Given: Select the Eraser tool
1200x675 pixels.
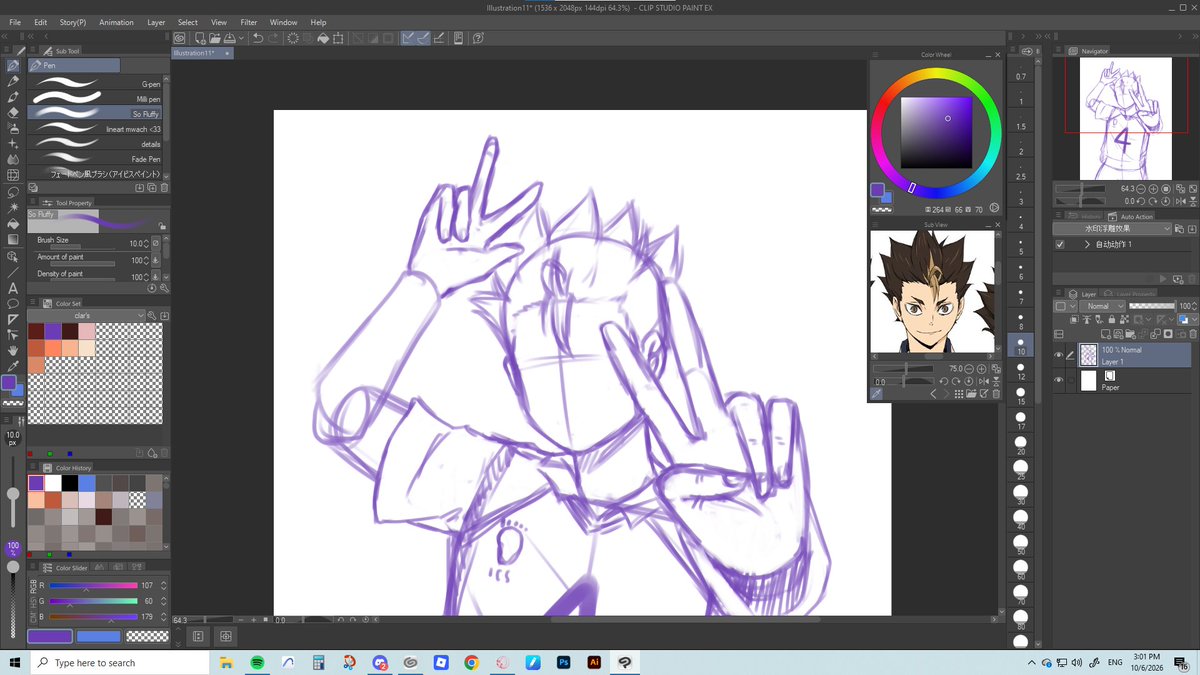Looking at the screenshot, I should pos(13,113).
